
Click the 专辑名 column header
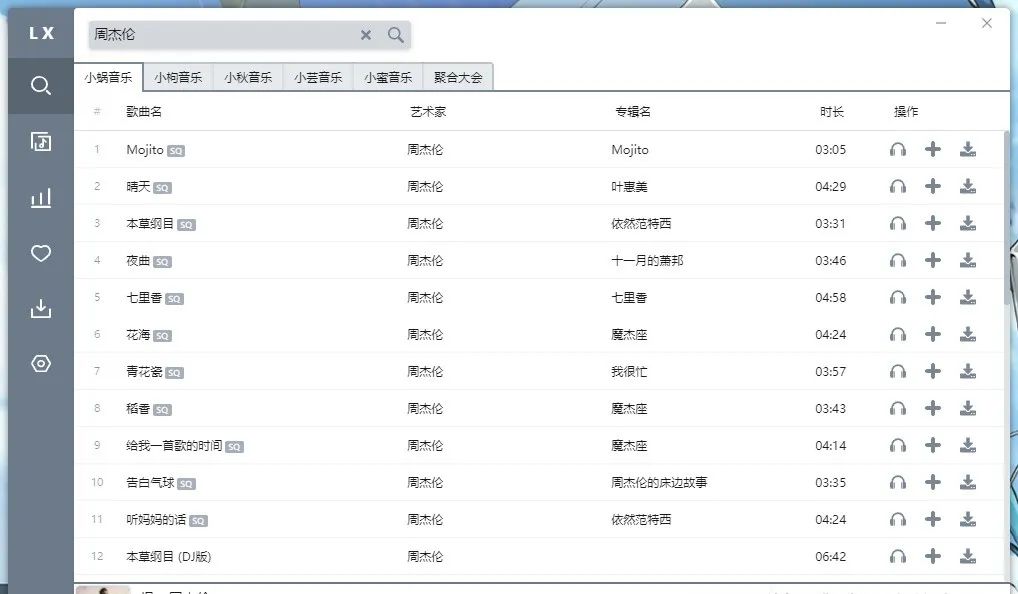pos(633,112)
